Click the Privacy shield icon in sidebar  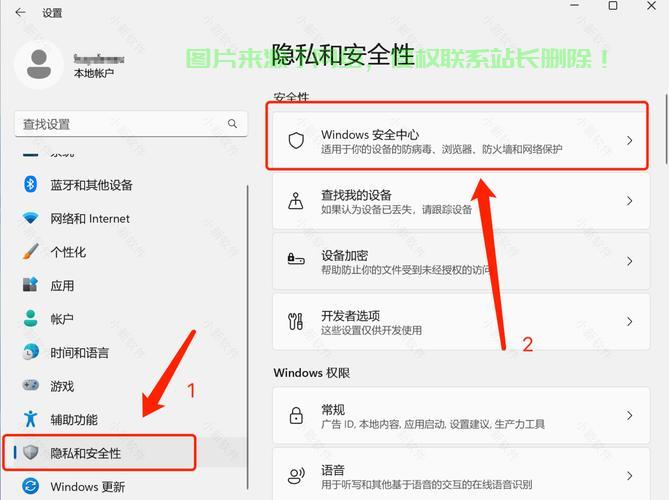coord(30,453)
